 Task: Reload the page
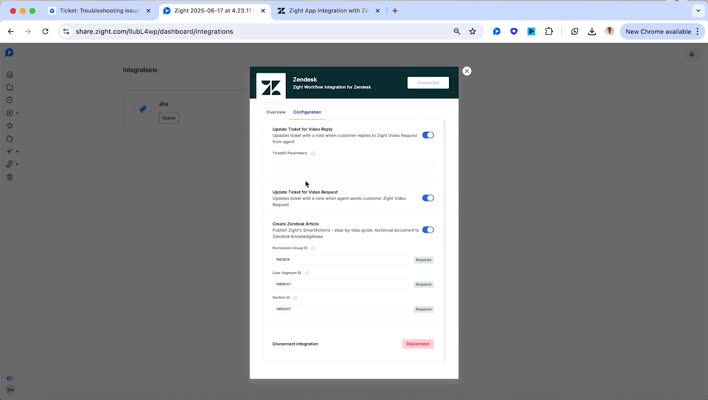point(45,32)
